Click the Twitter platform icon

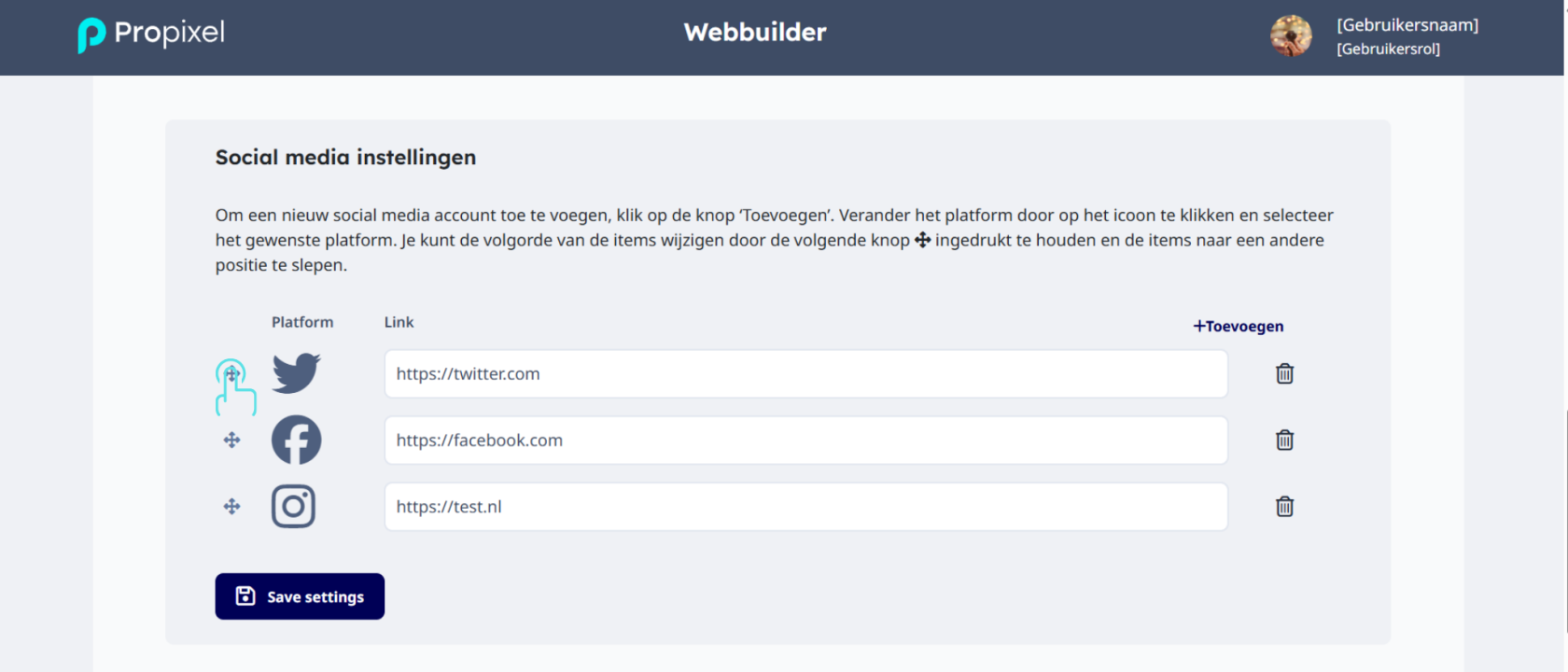(297, 373)
